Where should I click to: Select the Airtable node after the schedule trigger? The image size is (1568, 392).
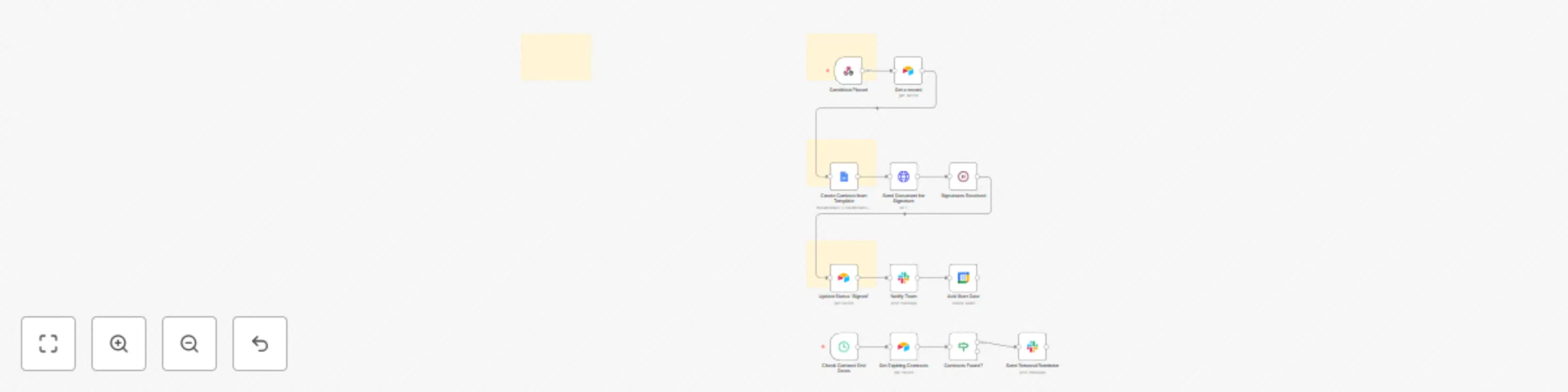point(904,347)
